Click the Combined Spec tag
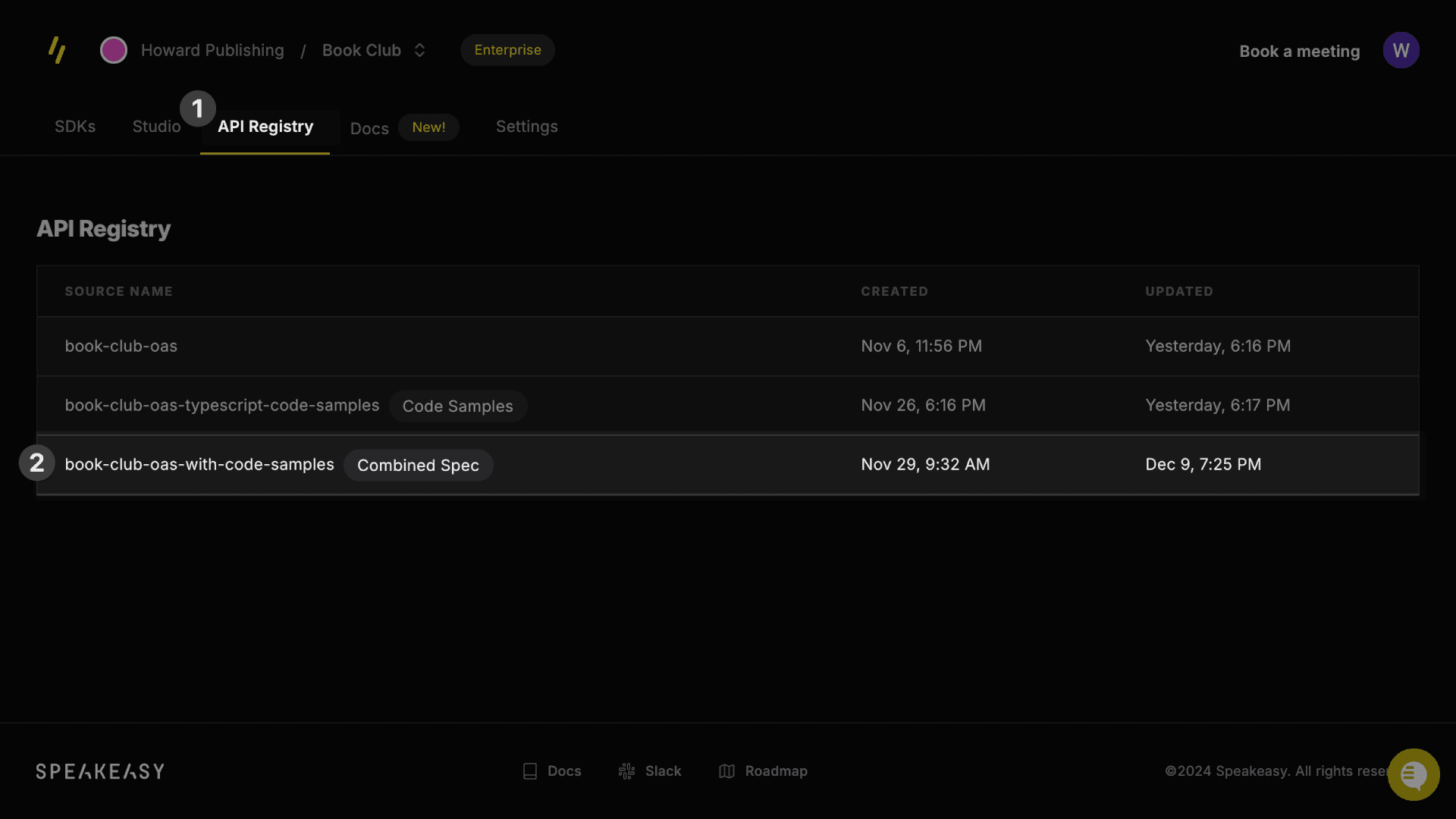The image size is (1456, 819). [x=418, y=465]
